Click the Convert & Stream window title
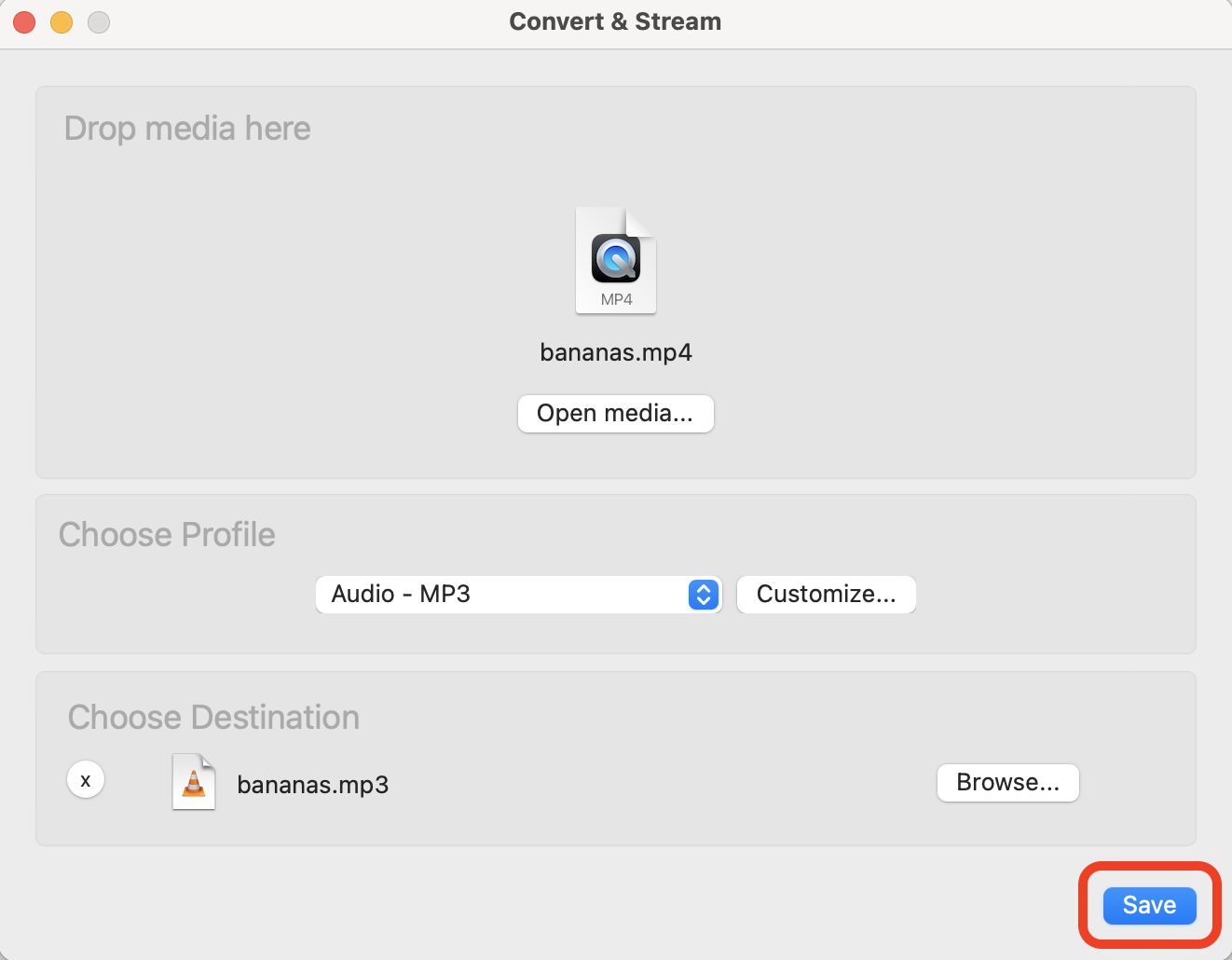The image size is (1232, 960). point(615,21)
